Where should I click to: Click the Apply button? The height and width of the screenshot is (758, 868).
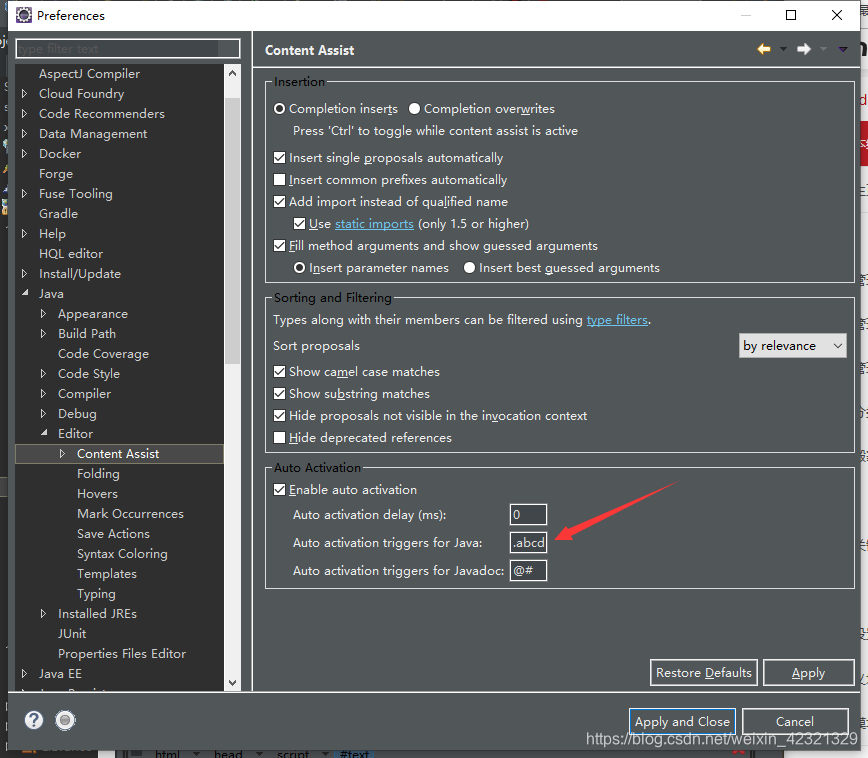point(808,673)
